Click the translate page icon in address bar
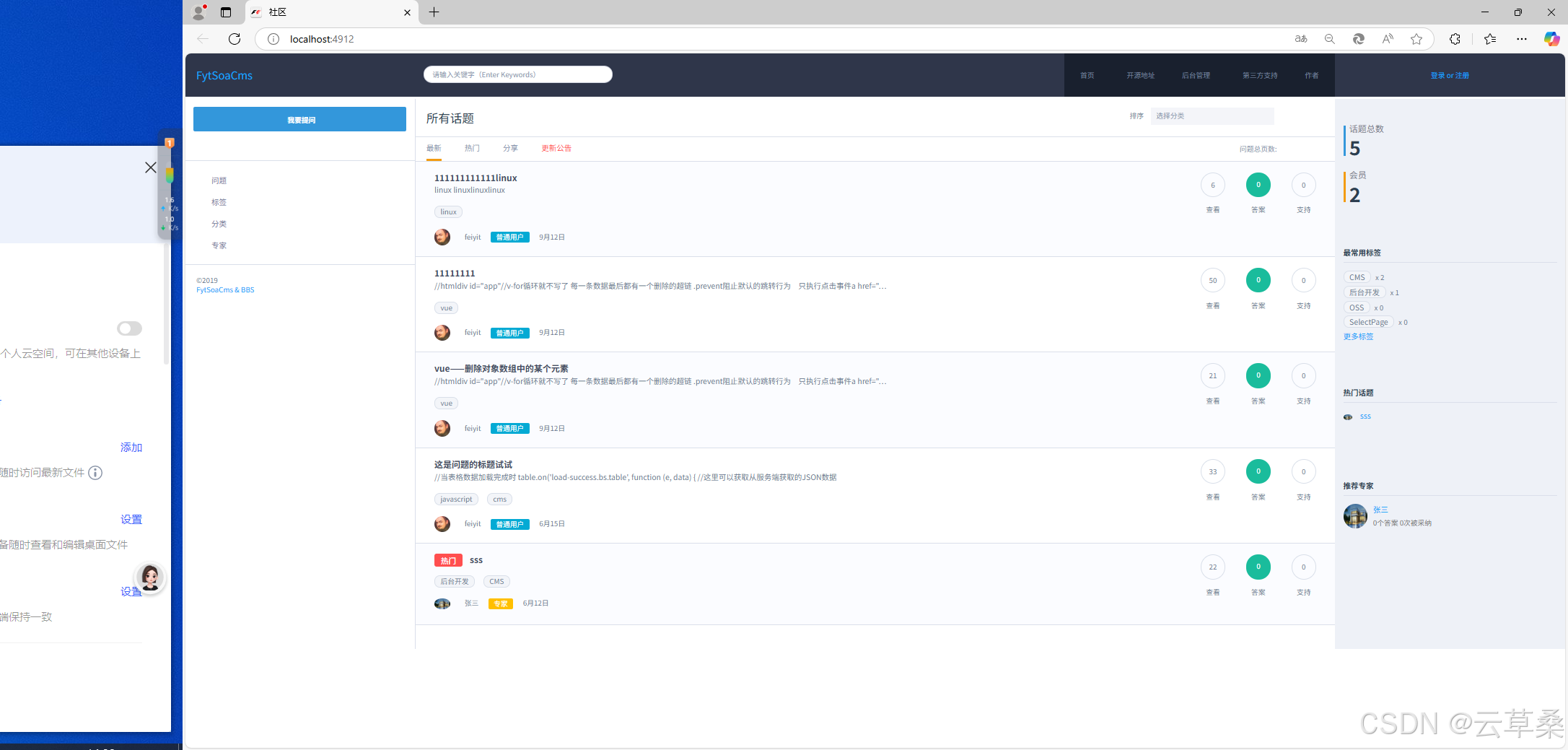Viewport: 1568px width, 750px height. pos(1301,39)
